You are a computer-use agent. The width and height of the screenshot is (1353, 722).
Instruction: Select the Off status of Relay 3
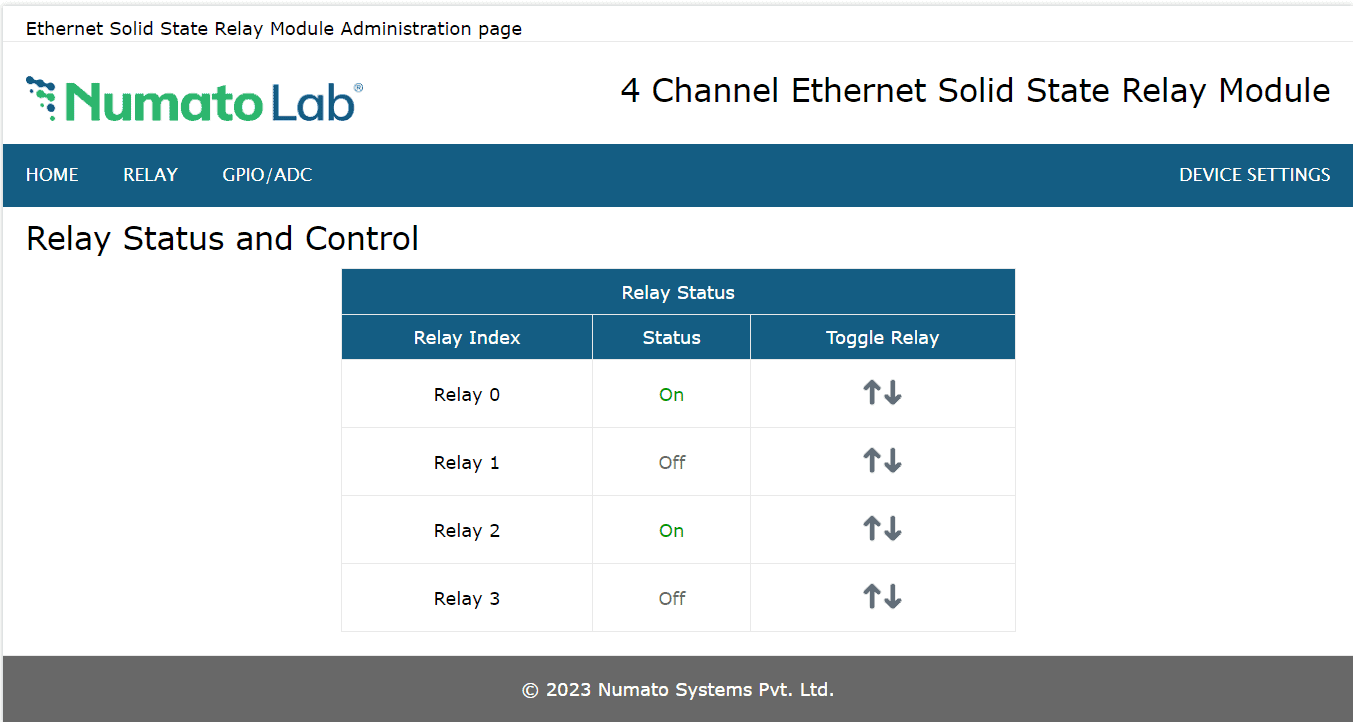click(x=671, y=599)
